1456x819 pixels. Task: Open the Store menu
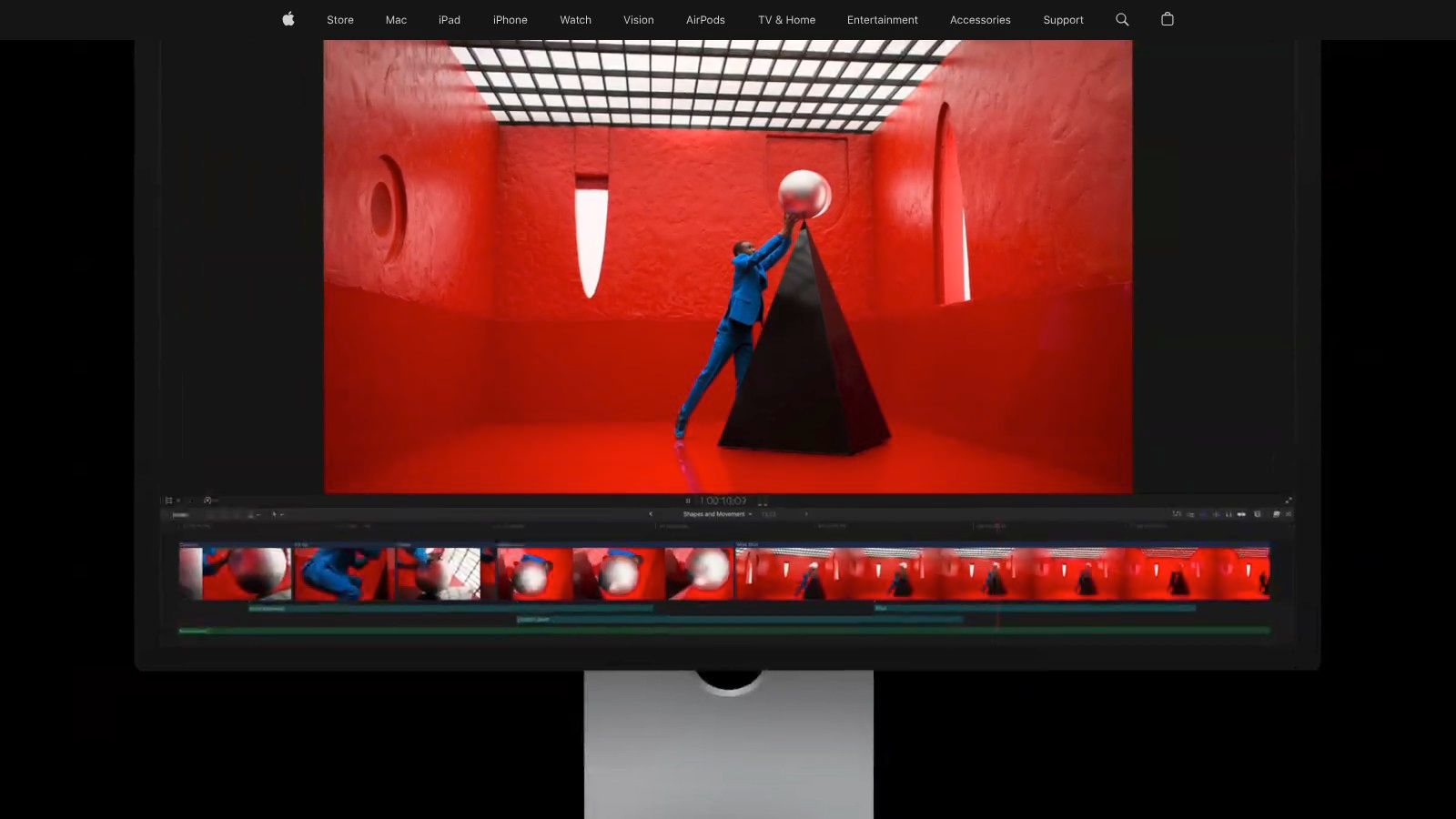(x=340, y=19)
